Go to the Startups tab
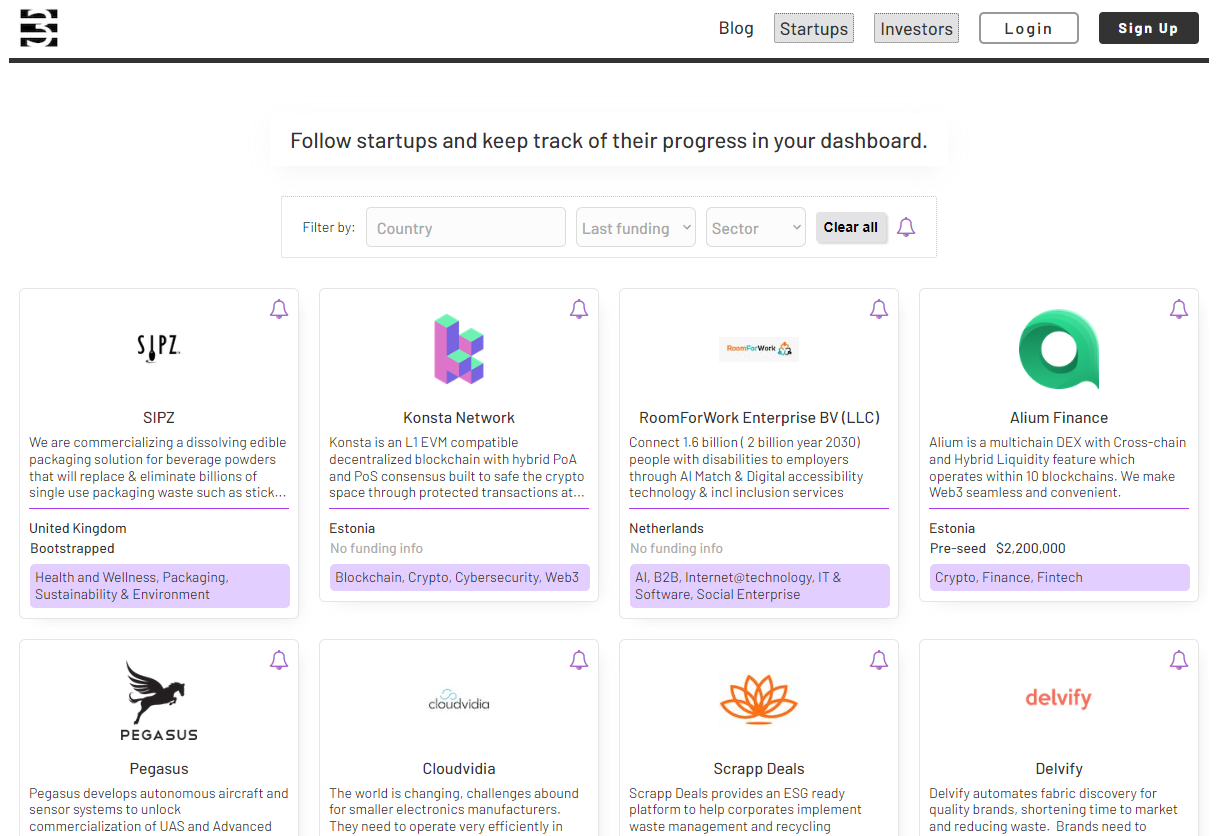Screen dimensions: 1216x836 [814, 29]
